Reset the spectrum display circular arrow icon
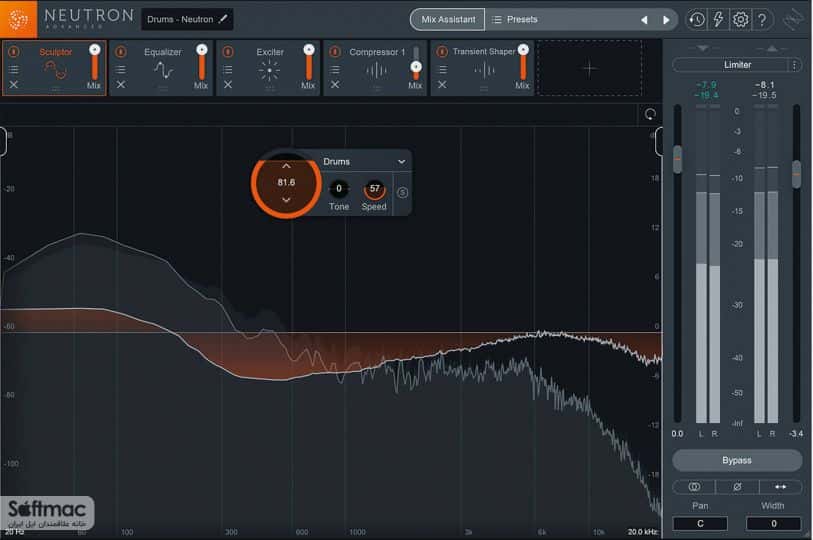The height and width of the screenshot is (540, 813). tap(650, 114)
